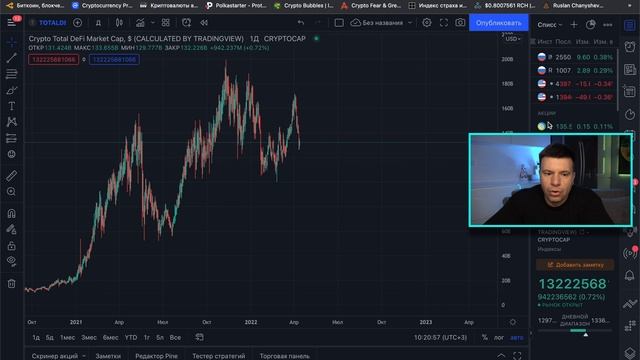This screenshot has width=640, height=360.
Task: Expand the indicators favorites dropdown arrow
Action: click(153, 23)
